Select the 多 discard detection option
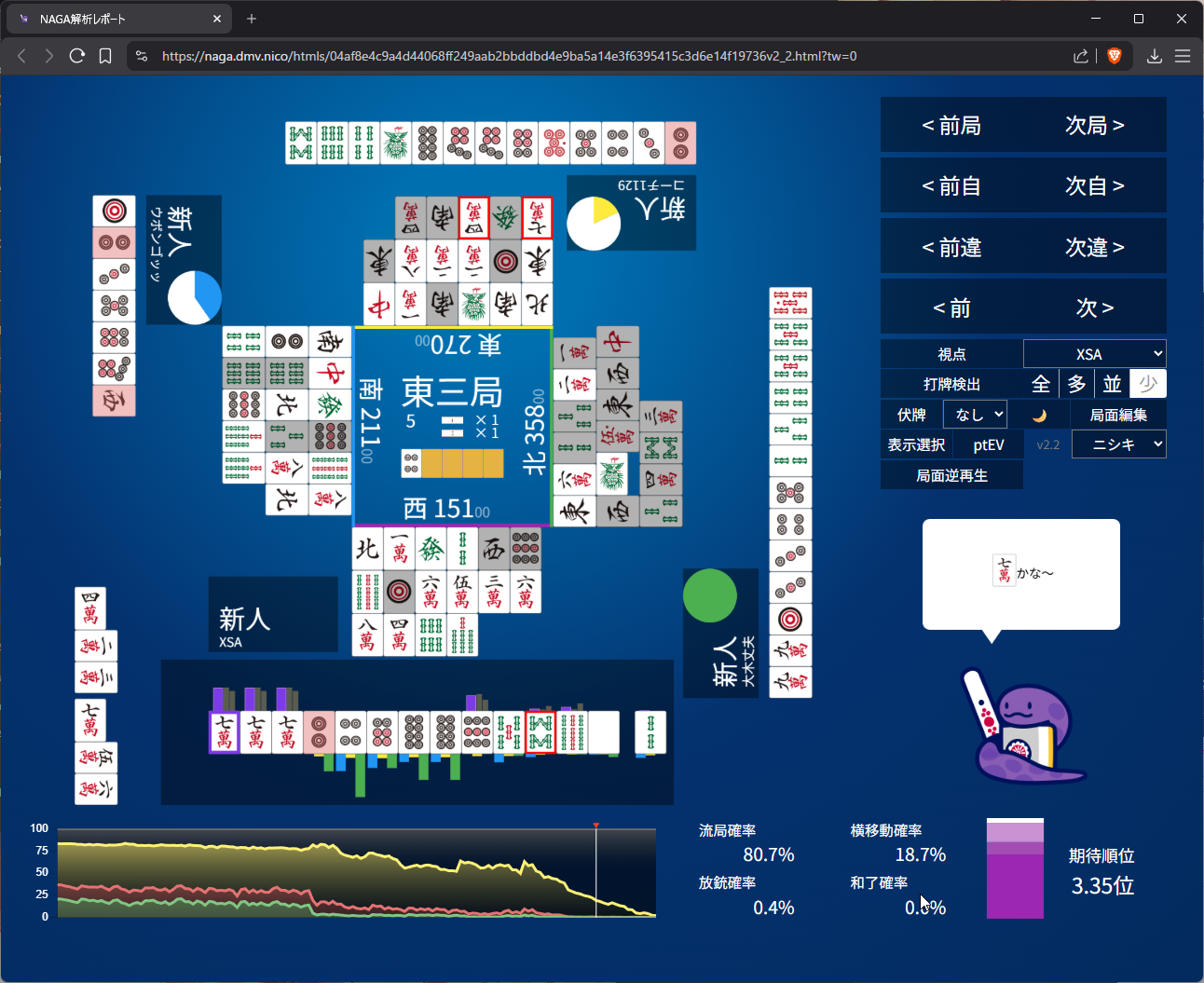Image resolution: width=1204 pixels, height=983 pixels. pos(1076,384)
